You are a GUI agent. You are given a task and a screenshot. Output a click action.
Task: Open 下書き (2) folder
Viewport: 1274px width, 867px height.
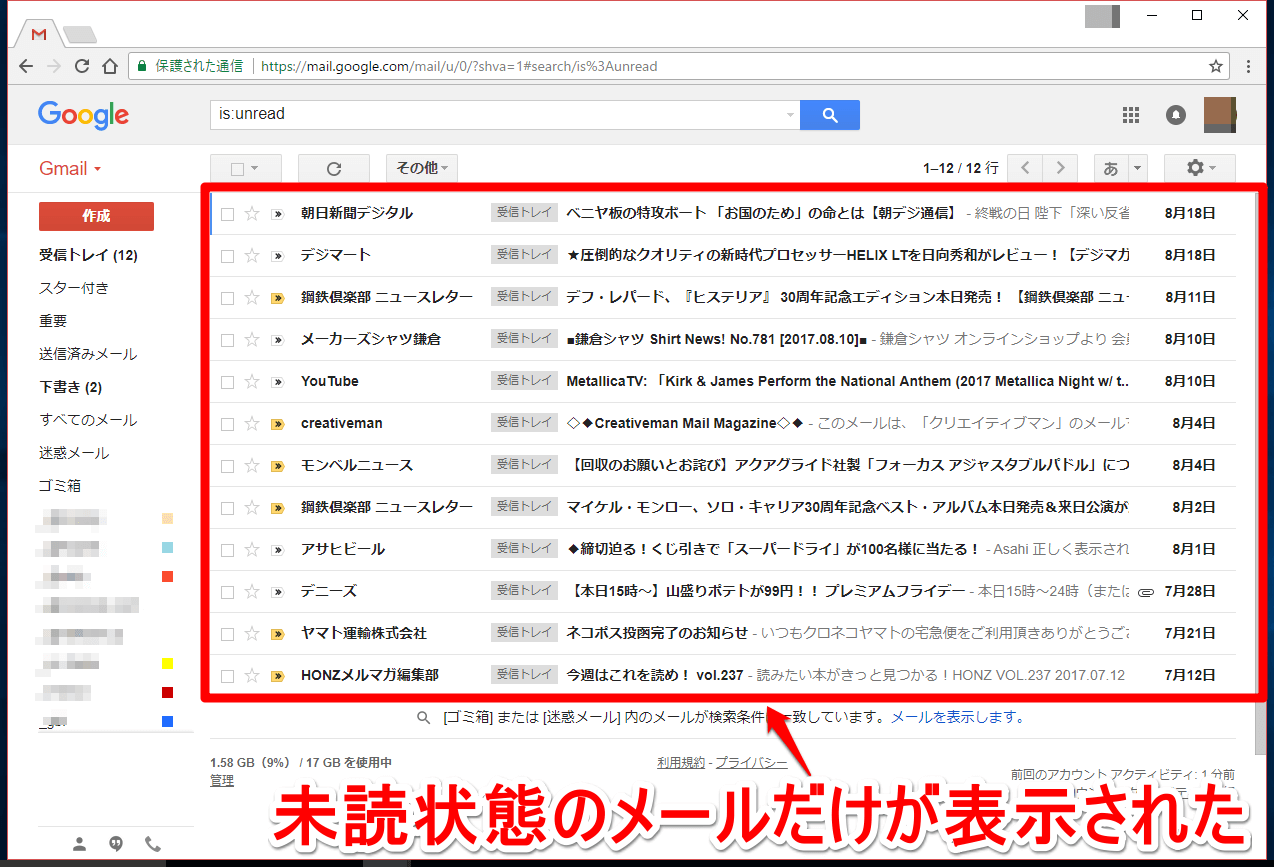click(70, 387)
